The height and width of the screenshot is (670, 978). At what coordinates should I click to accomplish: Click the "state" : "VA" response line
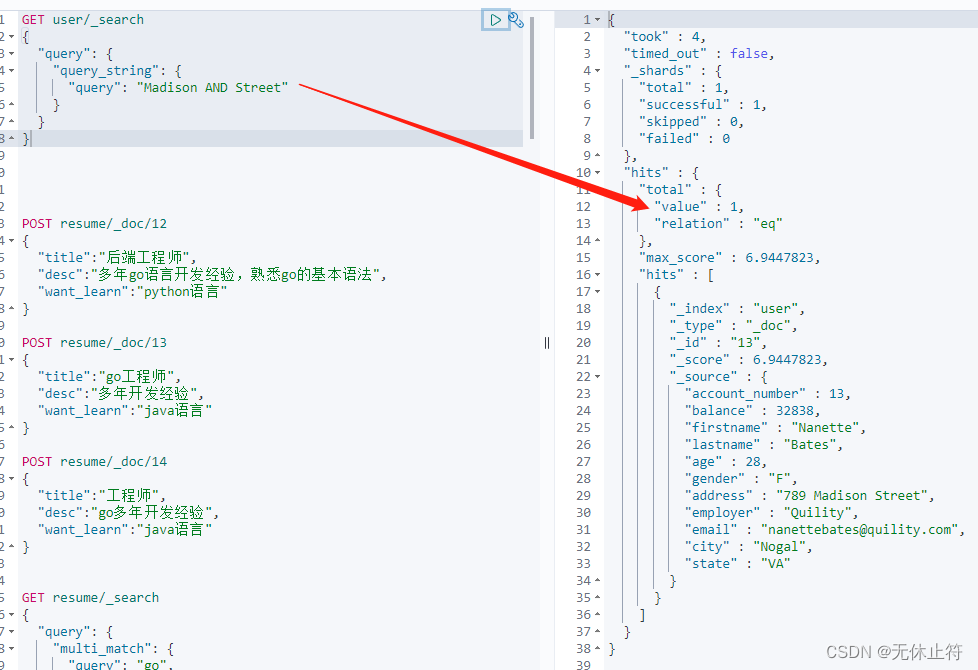737,564
